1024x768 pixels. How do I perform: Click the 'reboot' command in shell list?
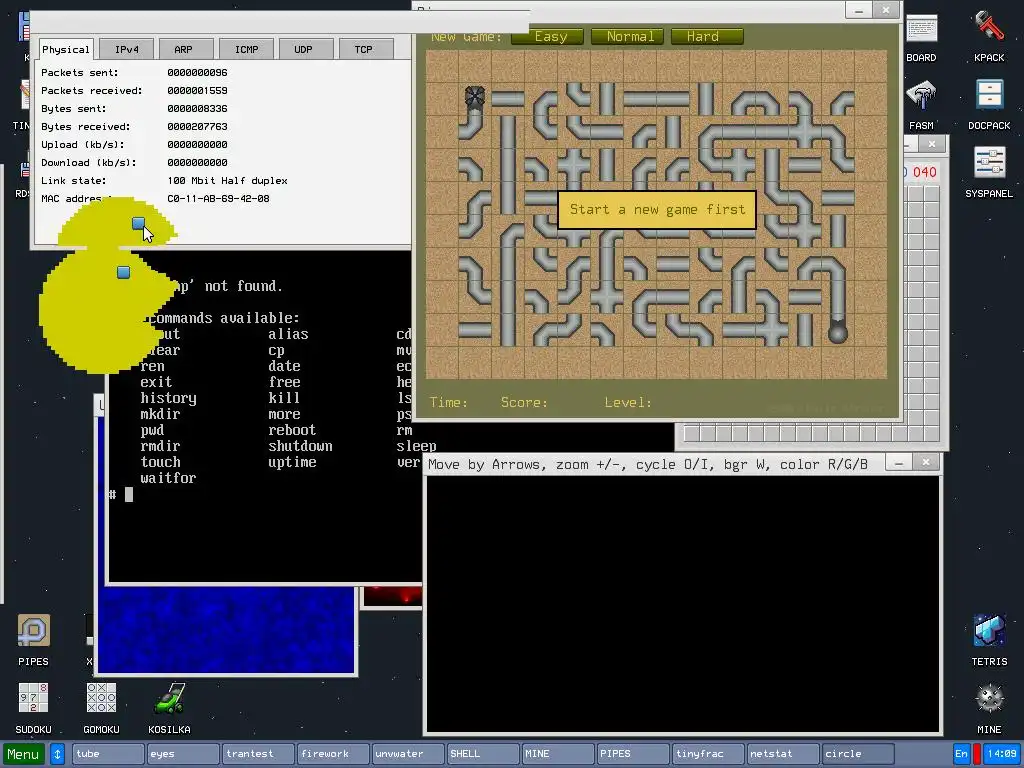tap(292, 430)
